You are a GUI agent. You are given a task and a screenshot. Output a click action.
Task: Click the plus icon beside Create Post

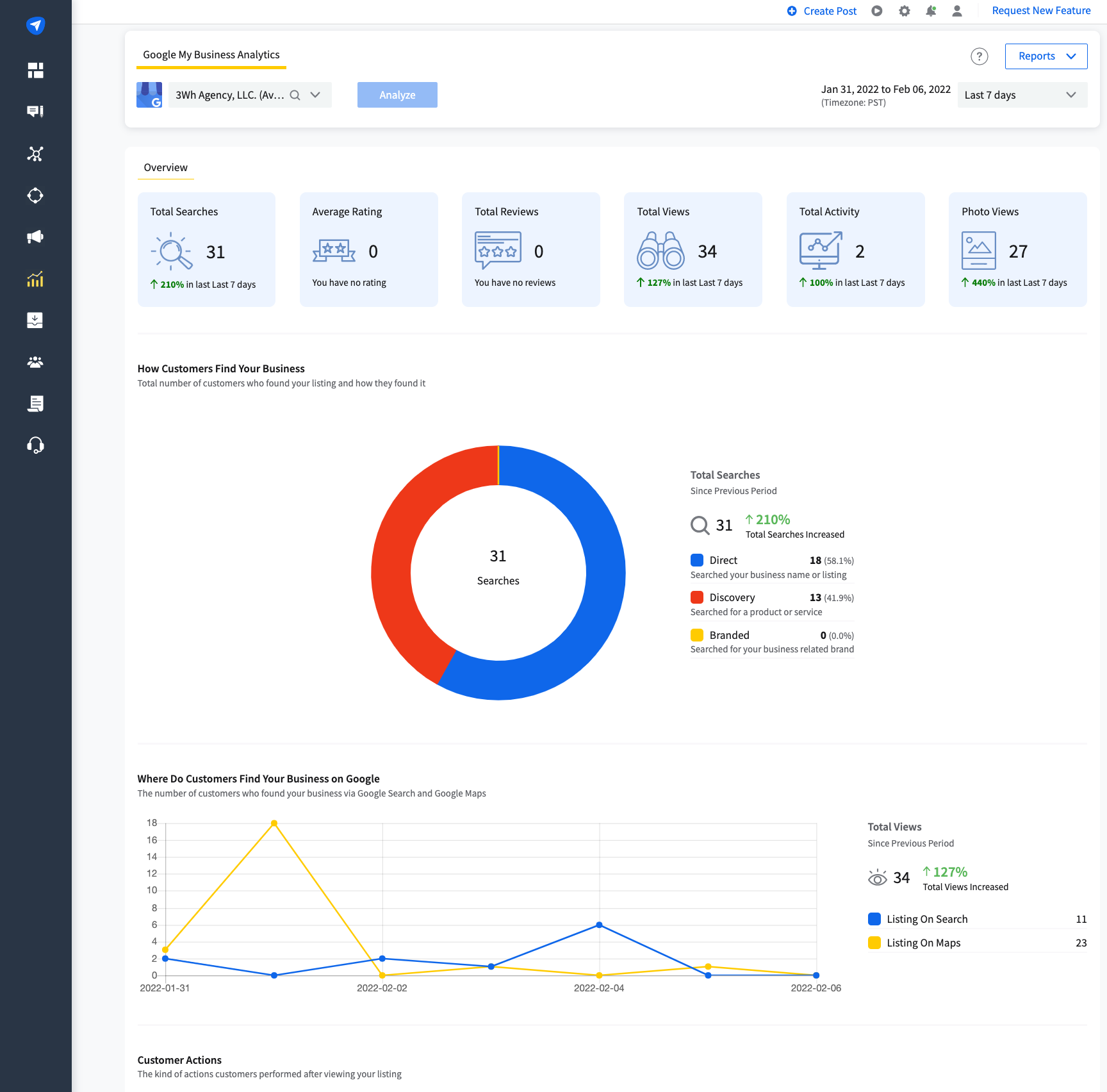coord(792,11)
